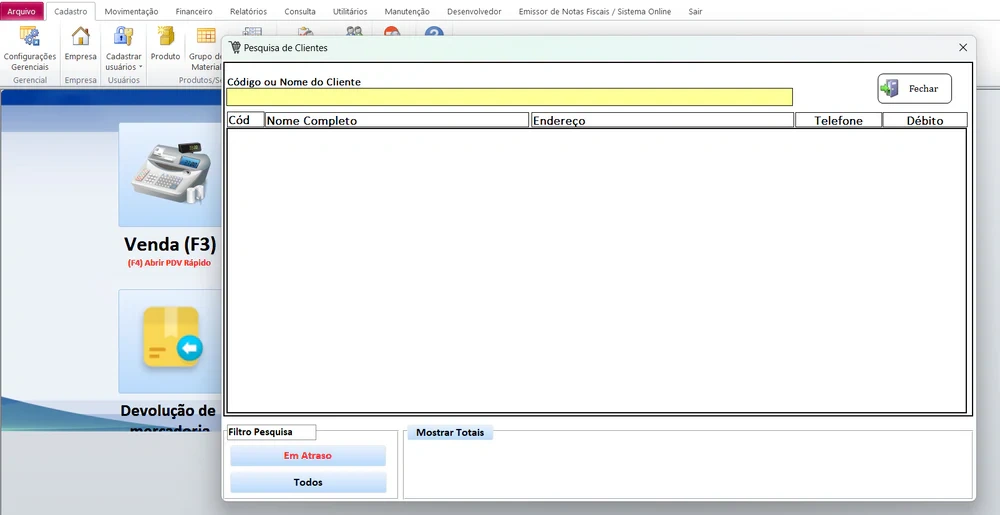
Task: Filter clients by Em Atraso
Action: 308,456
